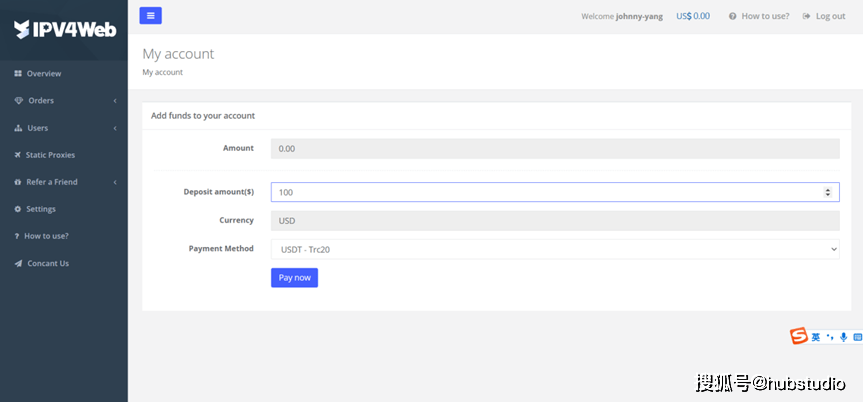This screenshot has width=863, height=402.
Task: Click the Settings gear icon in the sidebar
Action: [x=18, y=209]
